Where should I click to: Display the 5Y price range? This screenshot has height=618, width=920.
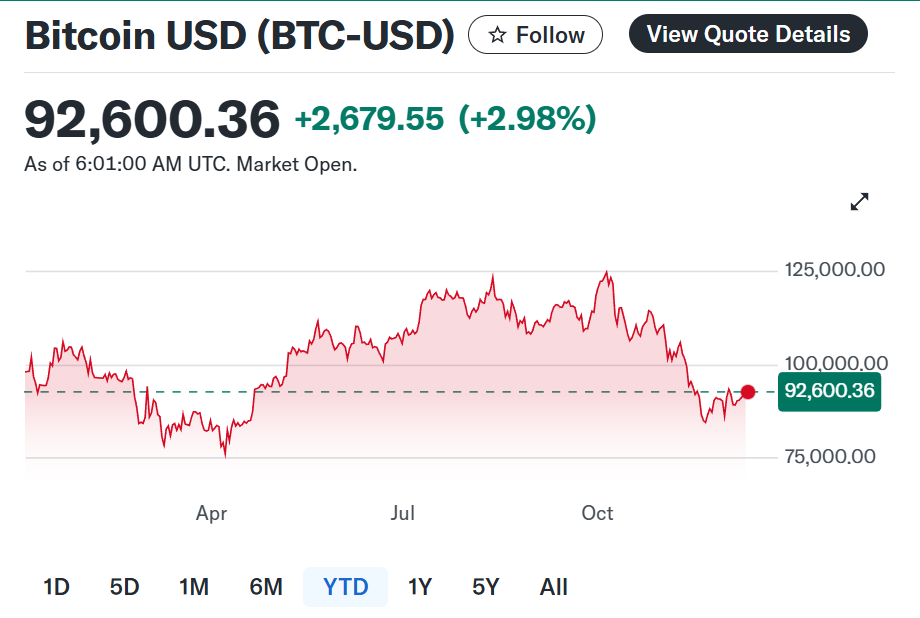click(x=486, y=587)
